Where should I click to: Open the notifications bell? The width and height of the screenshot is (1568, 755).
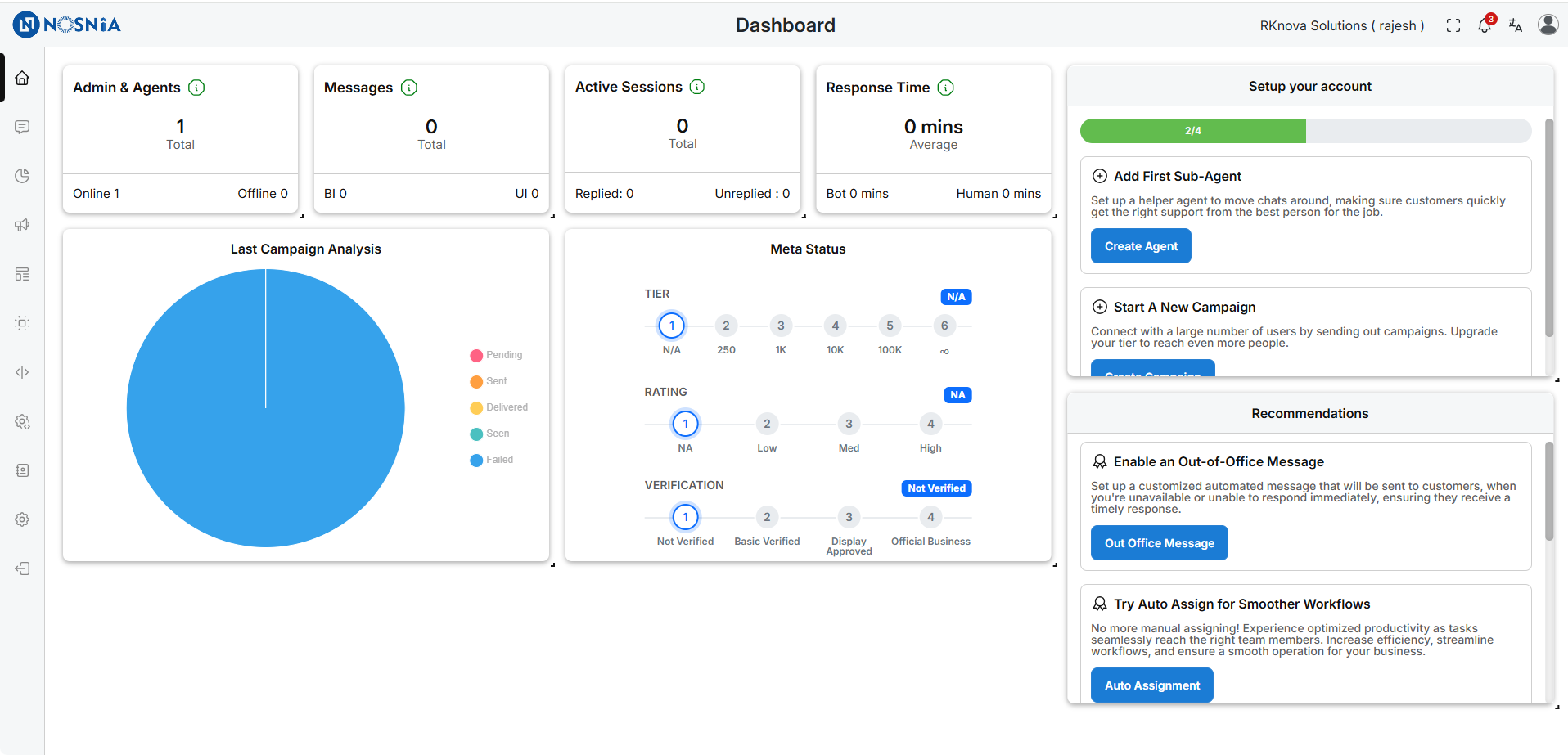[x=1485, y=25]
